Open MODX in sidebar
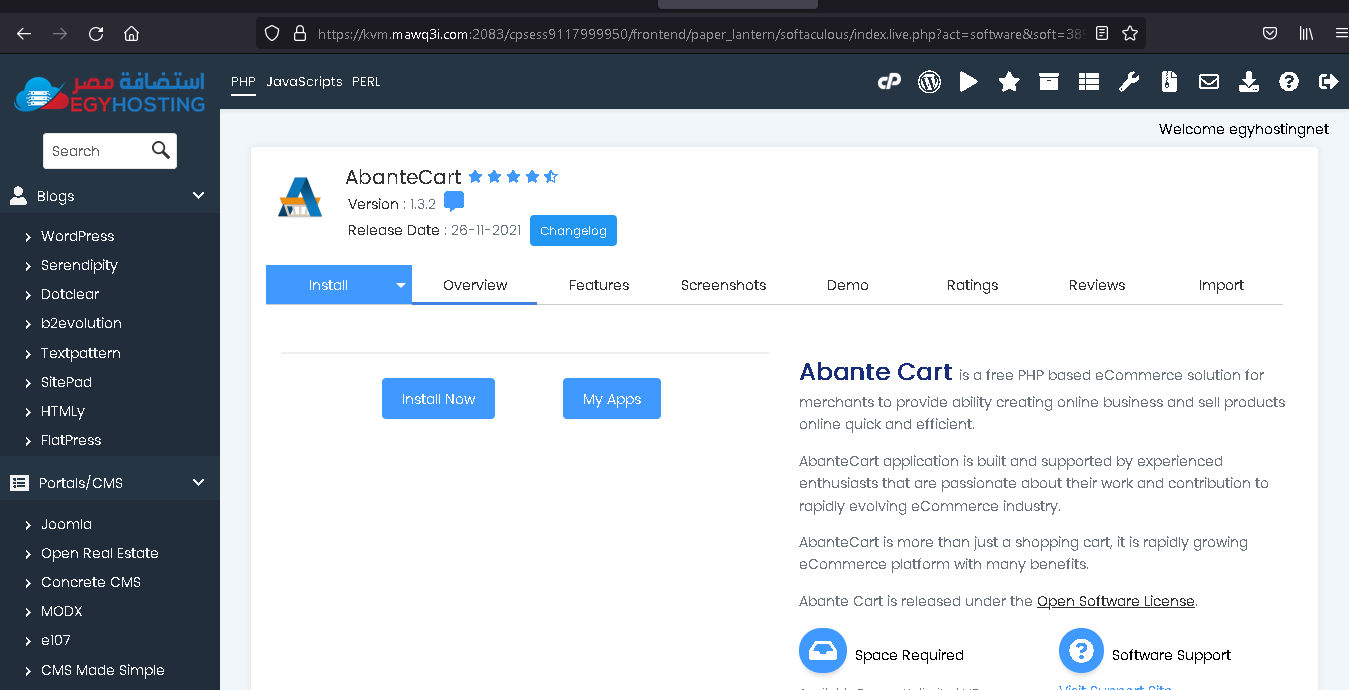Image resolution: width=1349 pixels, height=690 pixels. pyautogui.click(x=61, y=611)
